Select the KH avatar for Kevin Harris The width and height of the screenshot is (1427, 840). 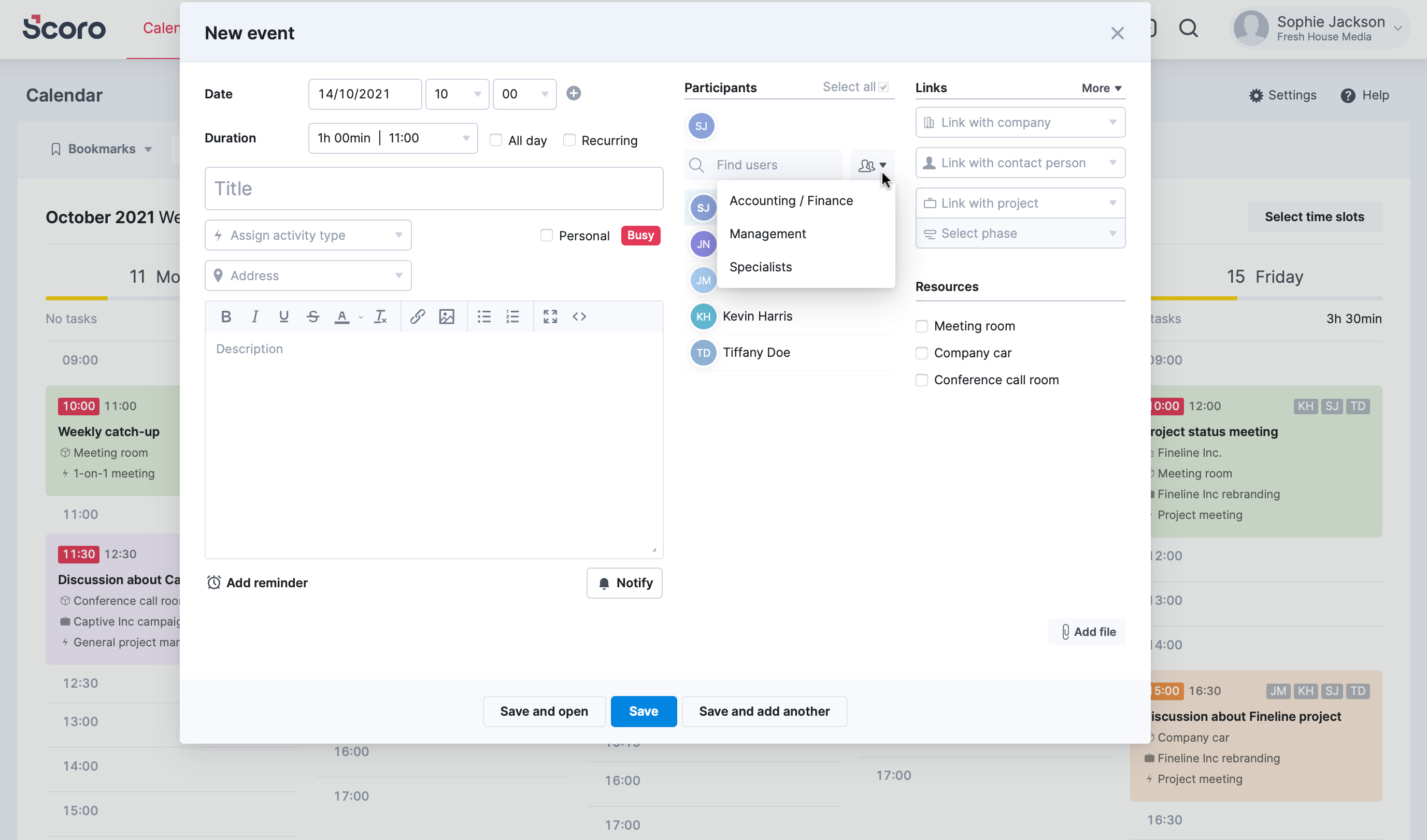point(703,316)
